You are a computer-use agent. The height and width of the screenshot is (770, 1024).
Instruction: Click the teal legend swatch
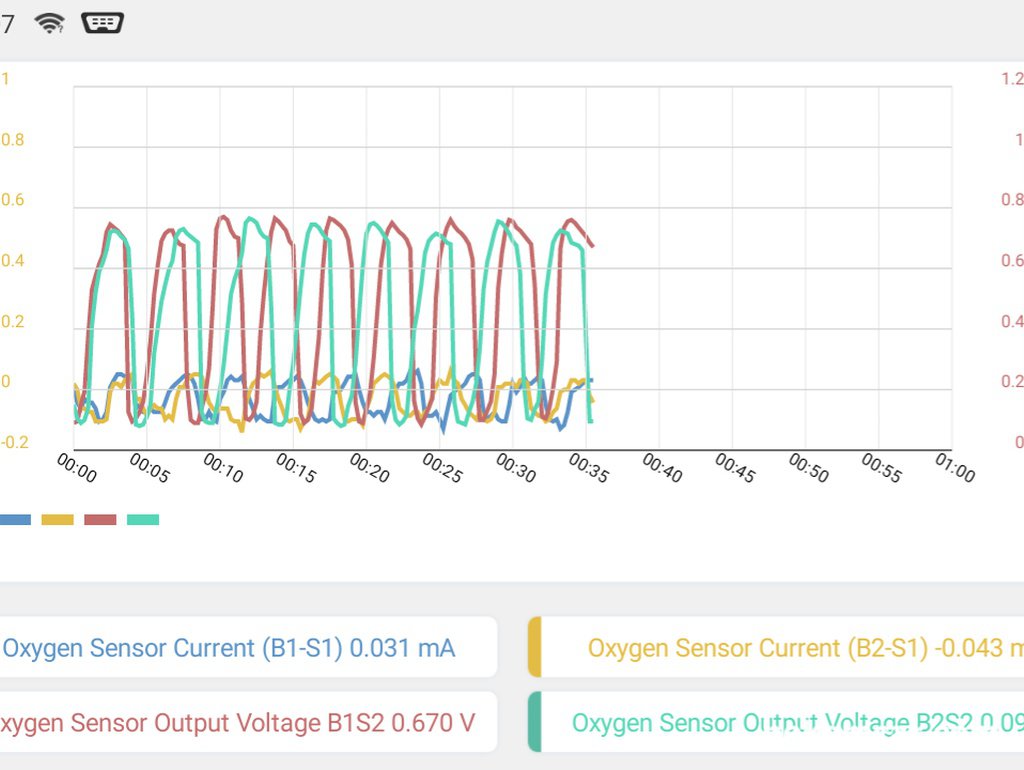[x=143, y=520]
